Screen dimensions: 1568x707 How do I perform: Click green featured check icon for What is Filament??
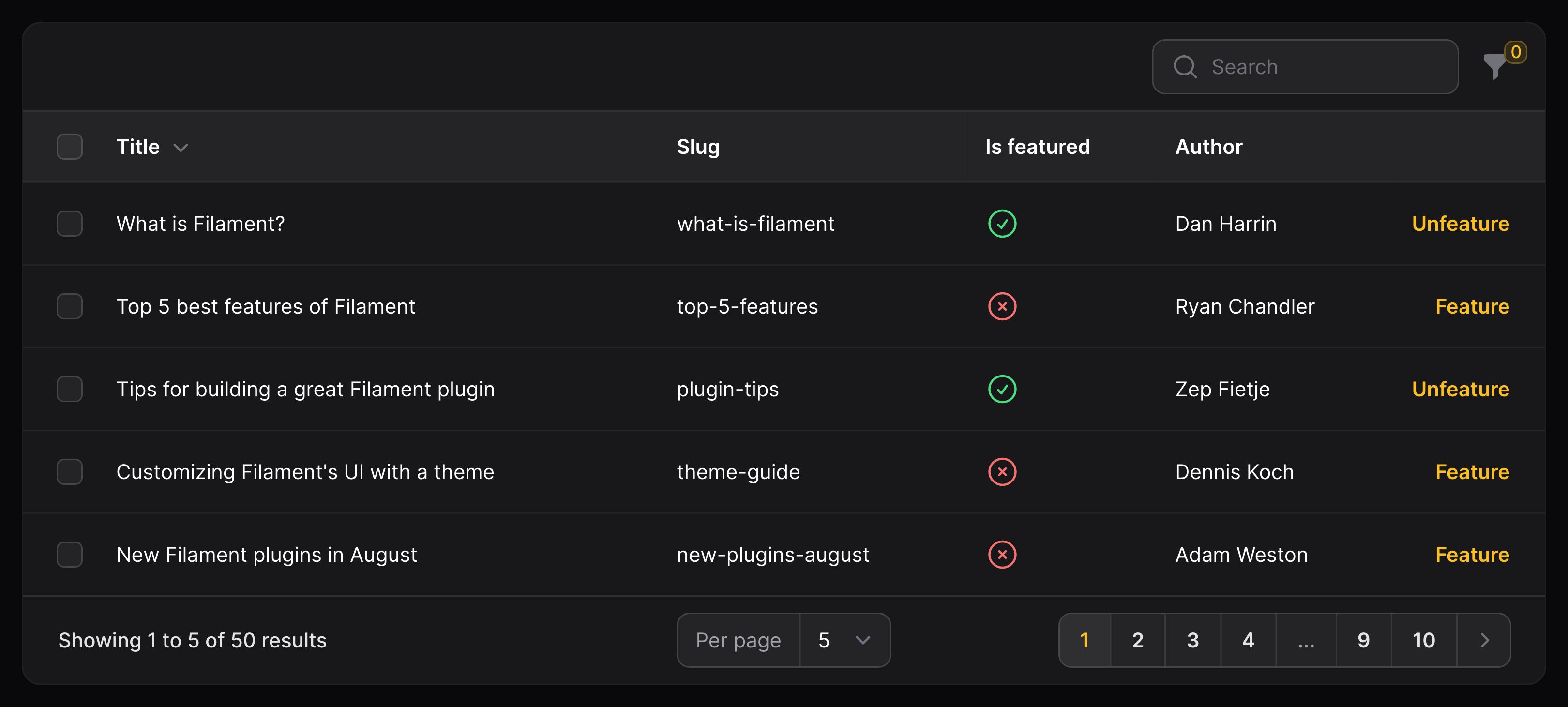(1002, 223)
